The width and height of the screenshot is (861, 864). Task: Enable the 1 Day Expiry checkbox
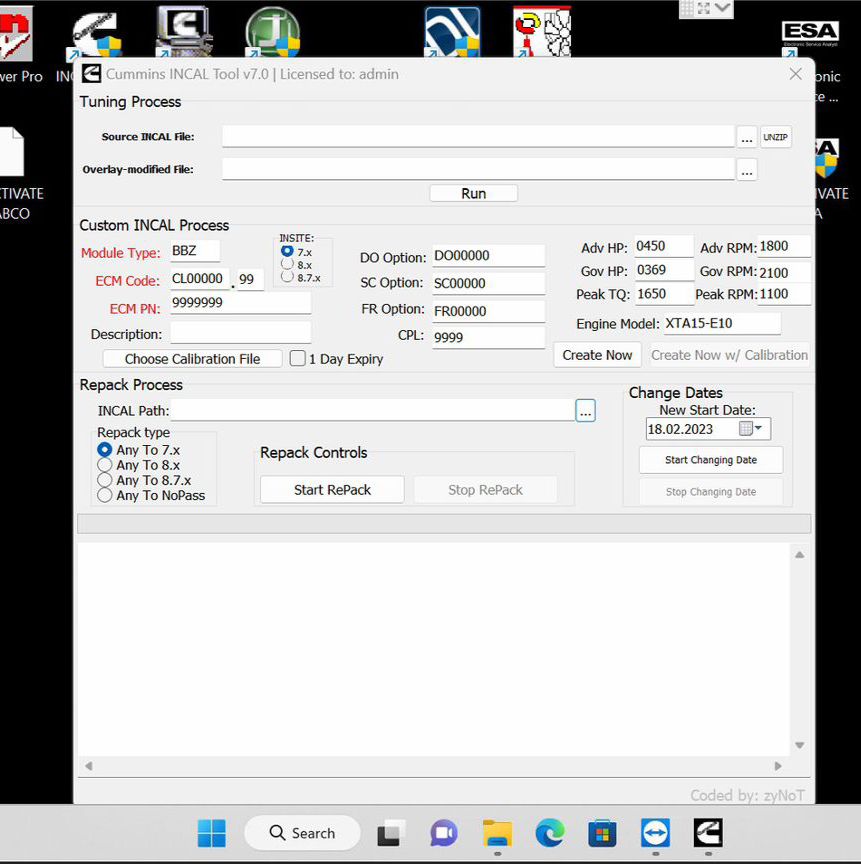click(297, 357)
